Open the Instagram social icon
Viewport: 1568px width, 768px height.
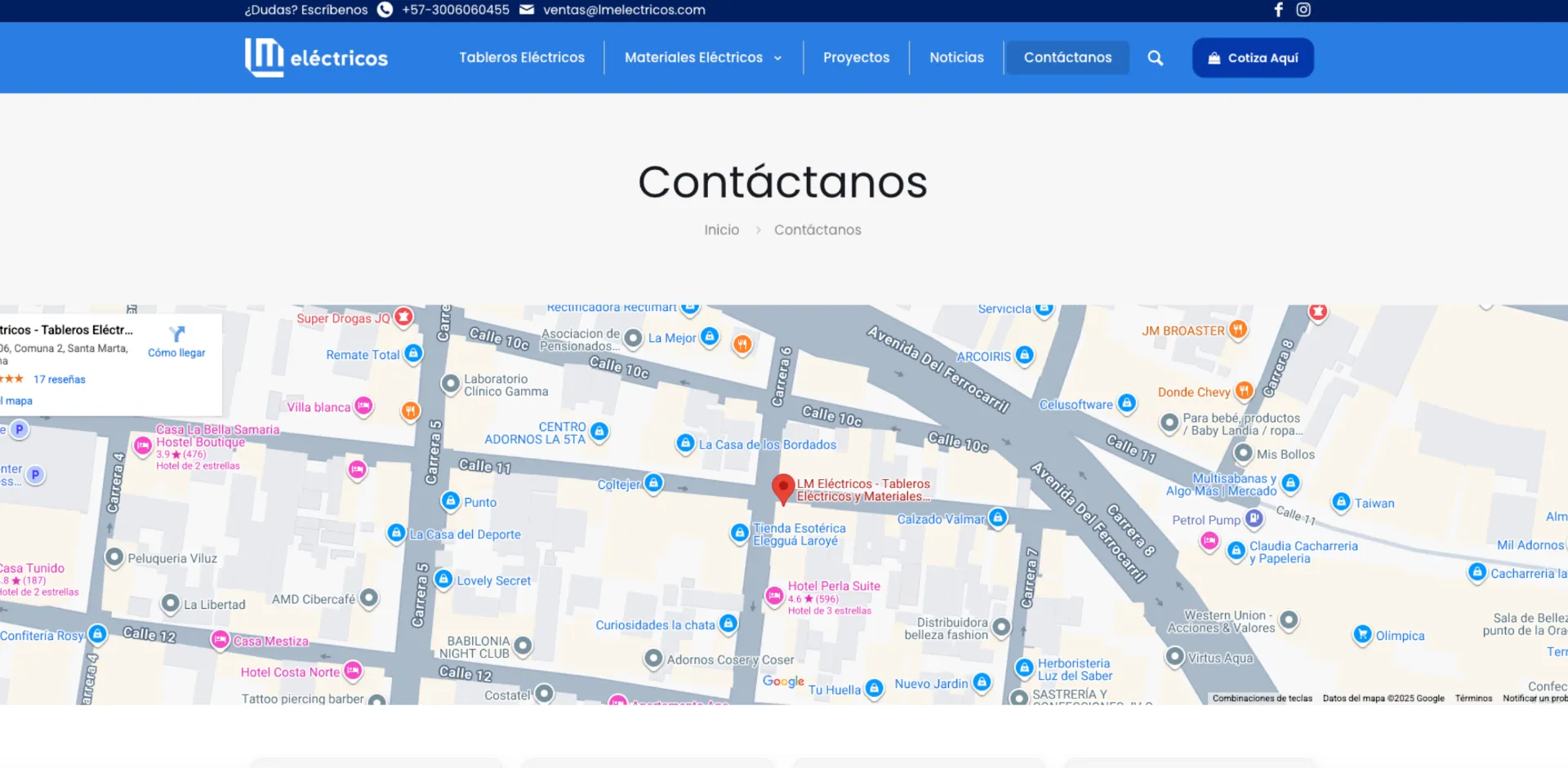1303,10
